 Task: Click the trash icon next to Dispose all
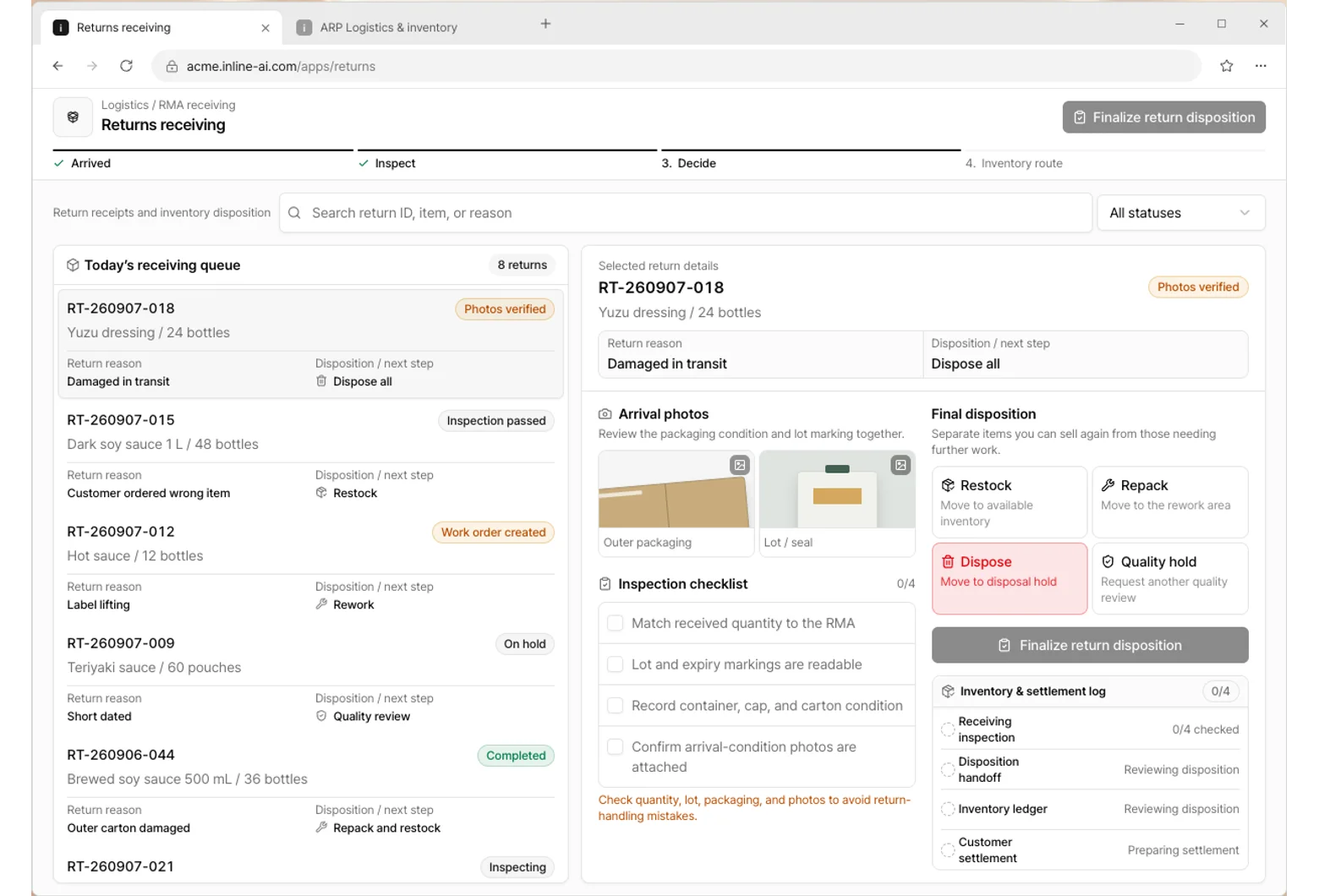point(321,381)
